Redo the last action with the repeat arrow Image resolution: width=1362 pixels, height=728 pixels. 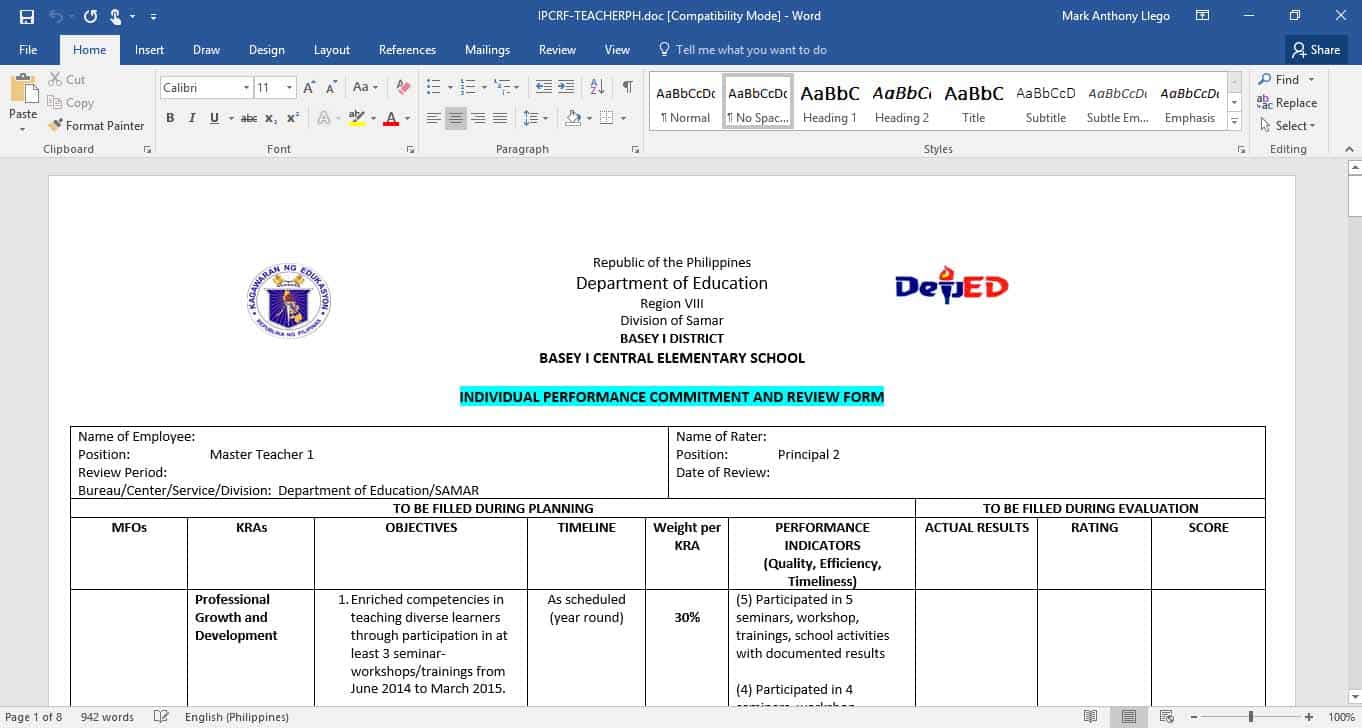91,16
